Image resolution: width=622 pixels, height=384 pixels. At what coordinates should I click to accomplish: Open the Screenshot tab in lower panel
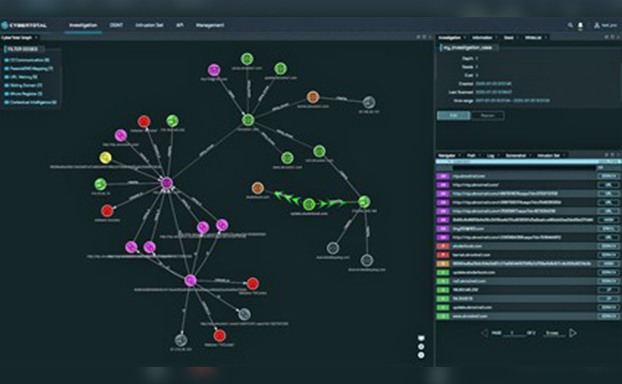[x=516, y=156]
